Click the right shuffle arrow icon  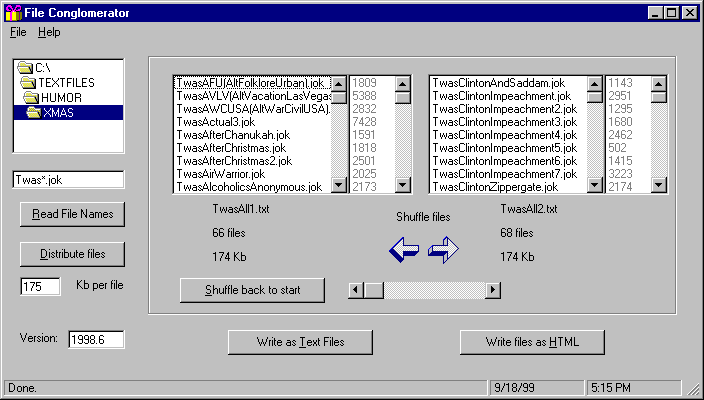443,249
